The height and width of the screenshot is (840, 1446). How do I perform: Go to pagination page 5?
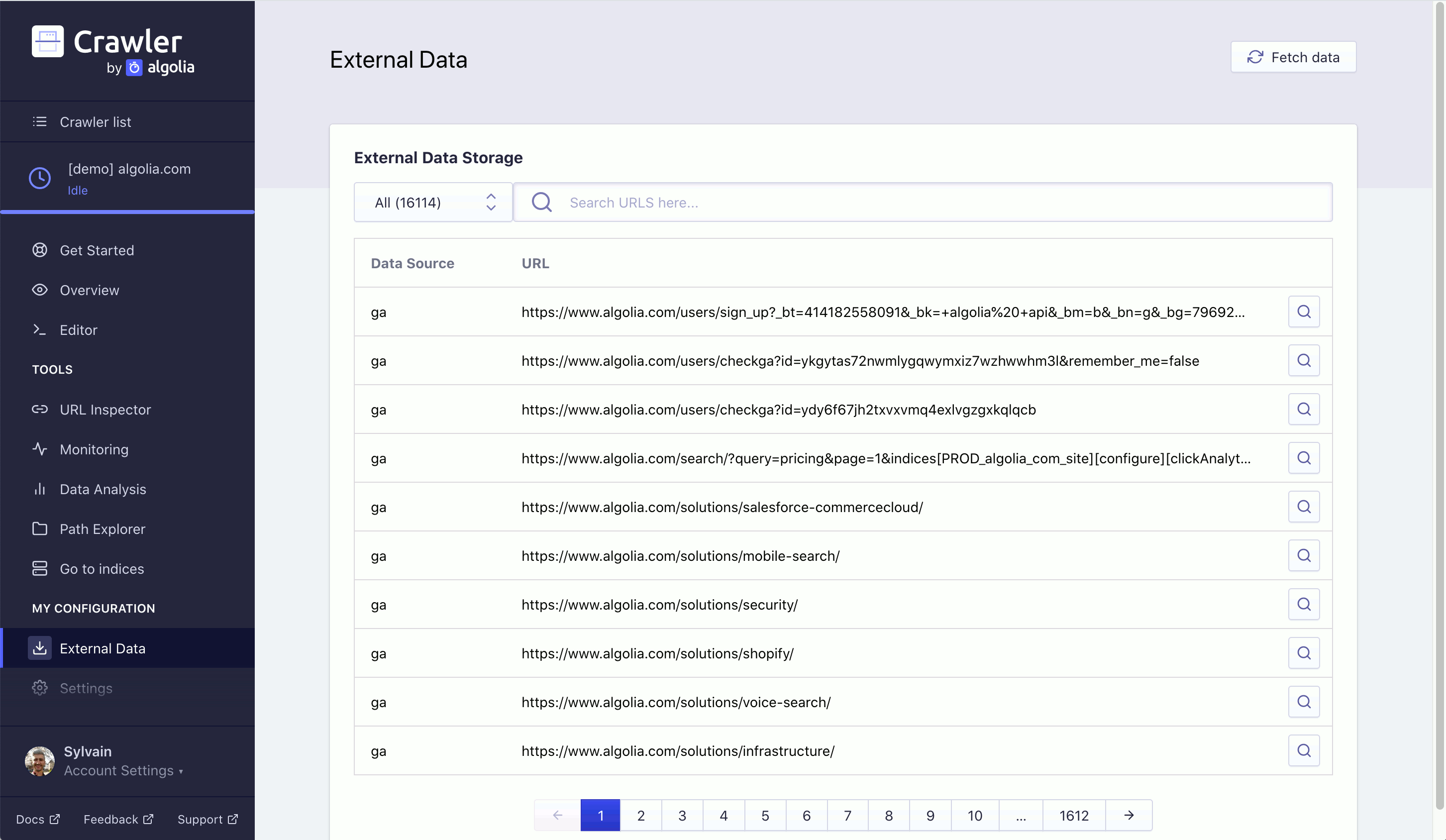coord(765,815)
